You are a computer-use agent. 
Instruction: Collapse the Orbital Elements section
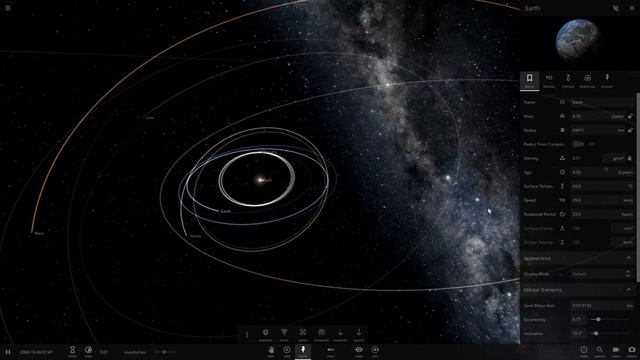[628, 290]
